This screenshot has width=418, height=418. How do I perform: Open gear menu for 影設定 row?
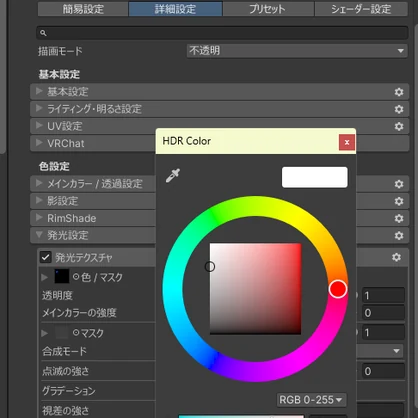pyautogui.click(x=399, y=201)
